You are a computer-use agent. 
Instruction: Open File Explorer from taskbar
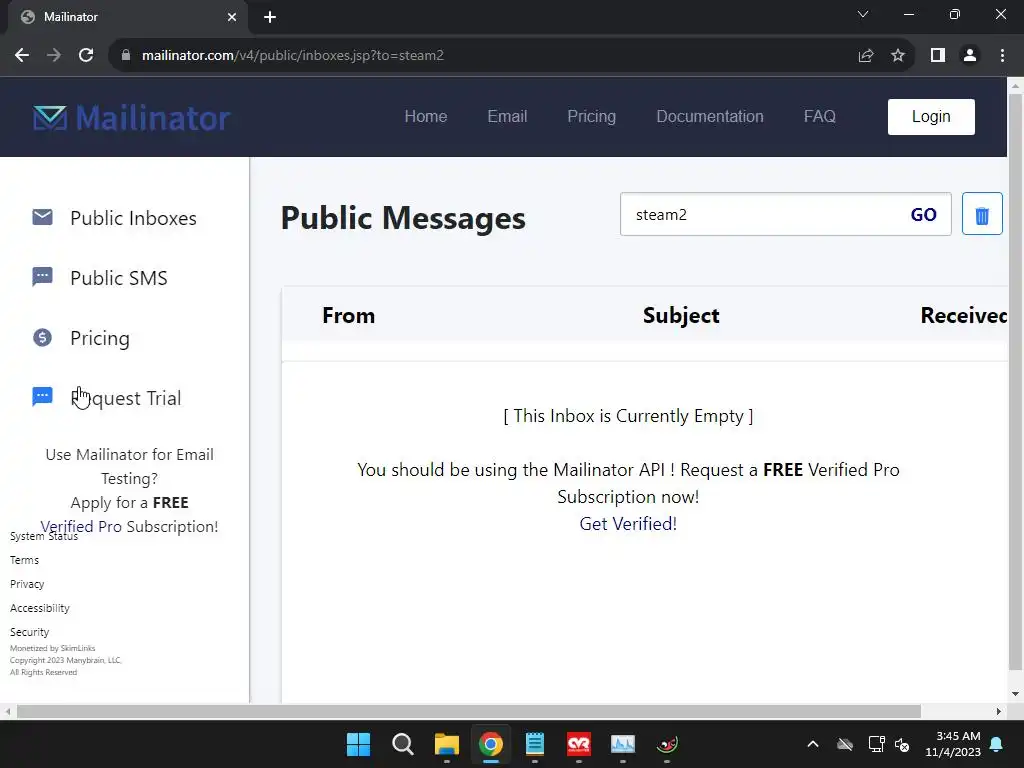(447, 744)
